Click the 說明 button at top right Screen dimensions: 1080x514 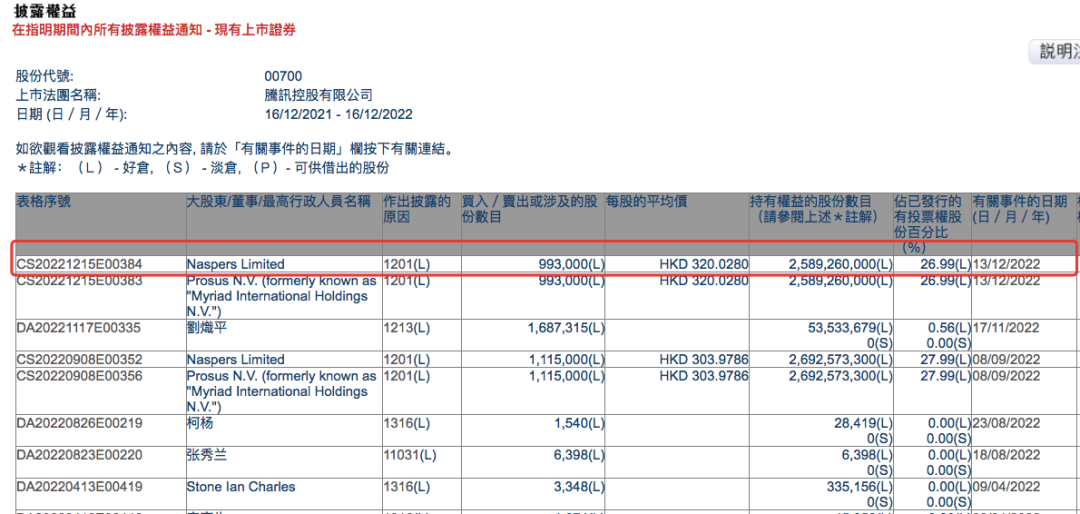1055,52
